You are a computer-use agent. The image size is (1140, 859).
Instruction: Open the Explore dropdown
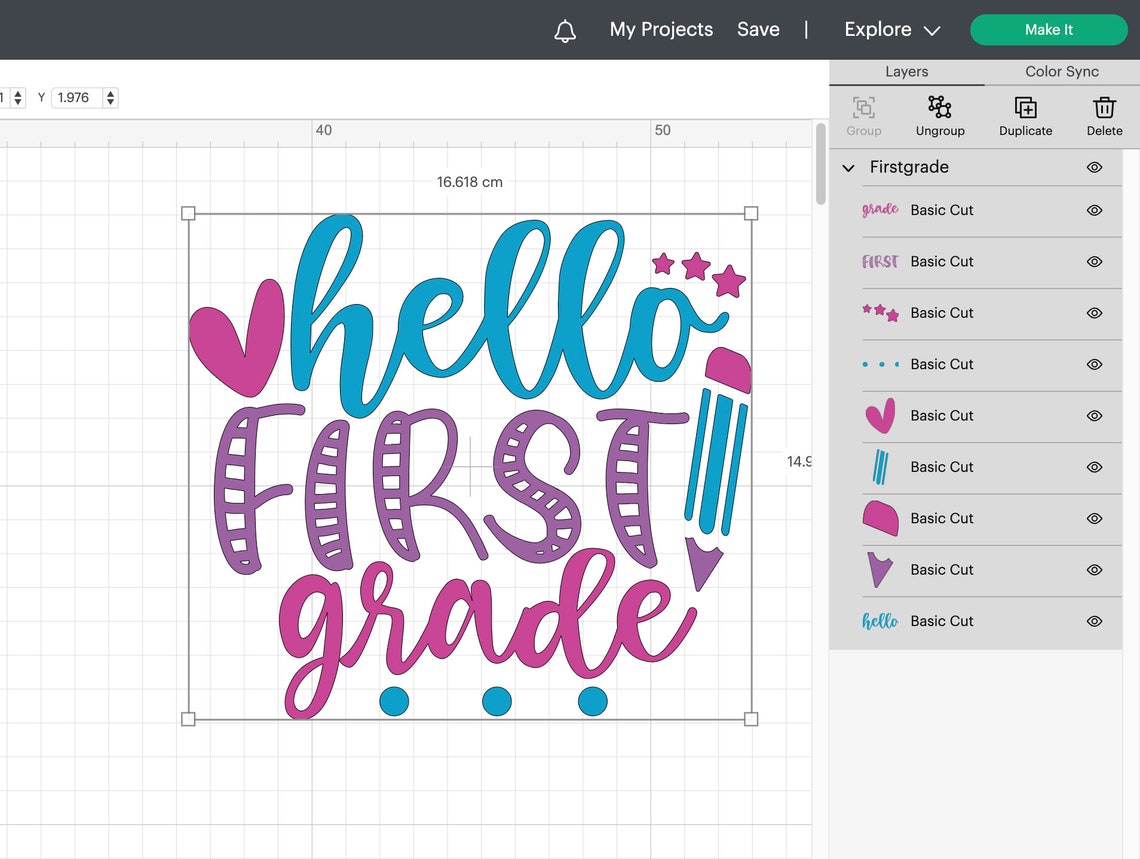pos(890,30)
